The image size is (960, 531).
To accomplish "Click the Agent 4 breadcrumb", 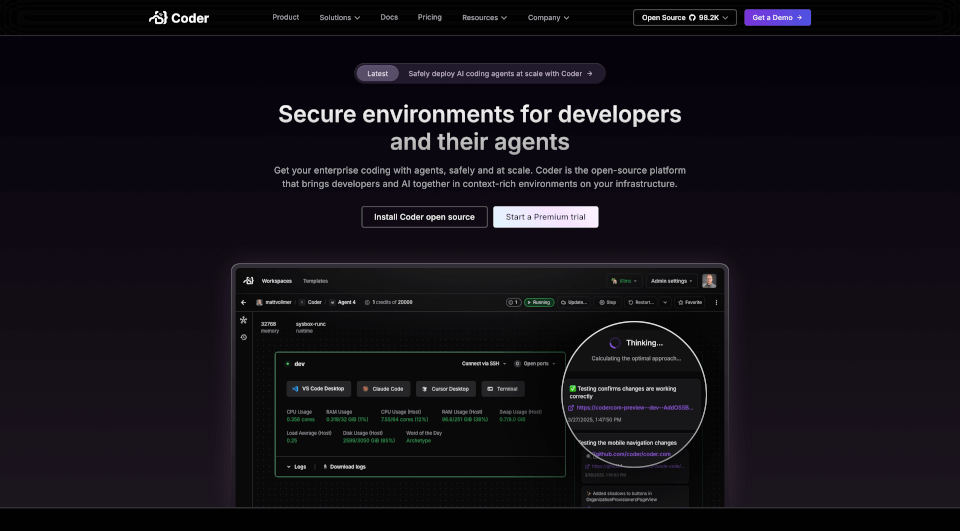I will point(343,303).
